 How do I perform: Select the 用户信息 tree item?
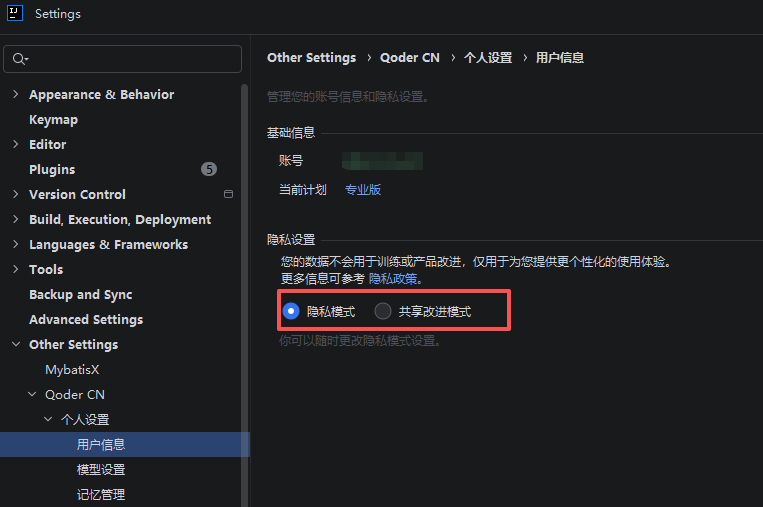101,444
